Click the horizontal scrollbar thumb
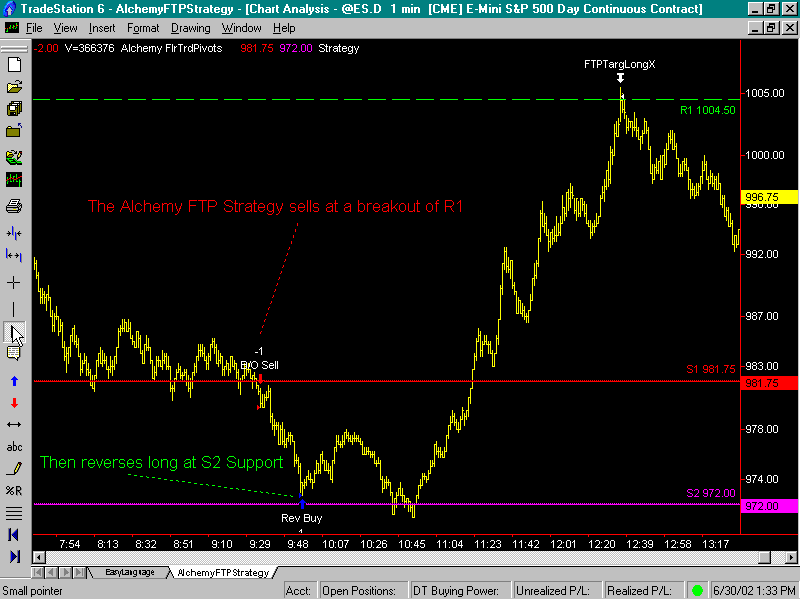Image resolution: width=800 pixels, height=600 pixels. coord(764,557)
